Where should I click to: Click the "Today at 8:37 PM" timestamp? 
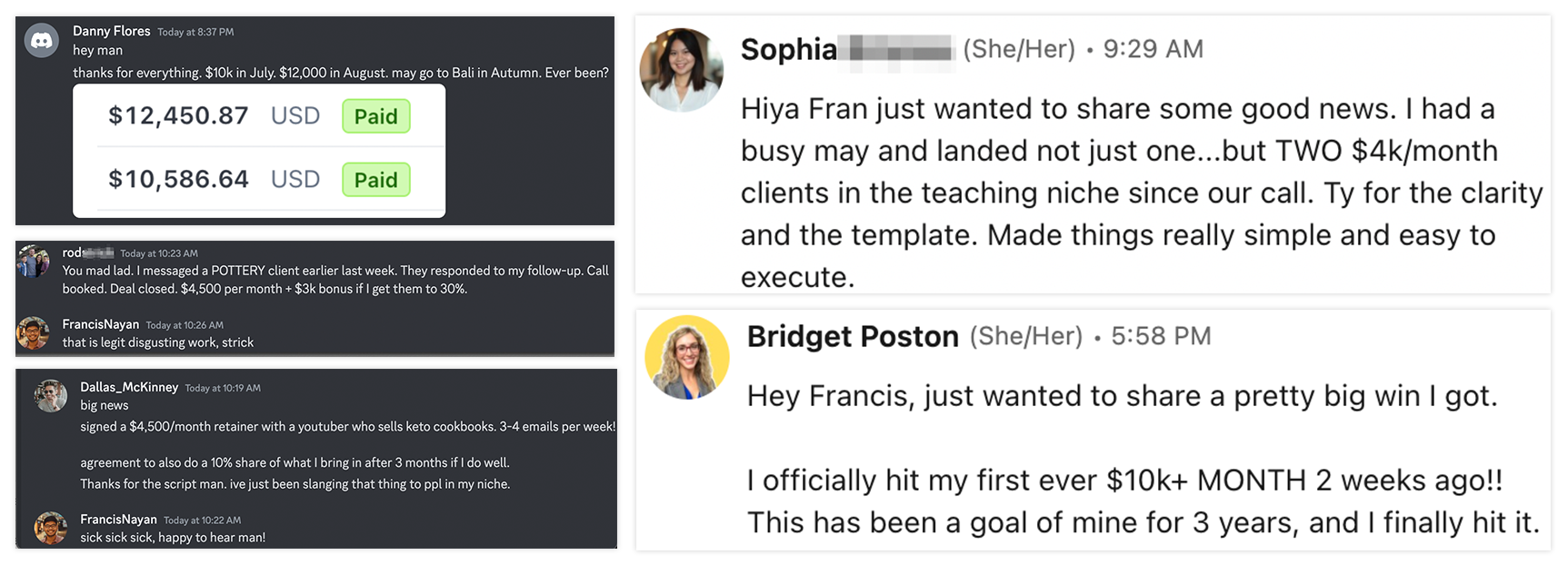tap(195, 32)
